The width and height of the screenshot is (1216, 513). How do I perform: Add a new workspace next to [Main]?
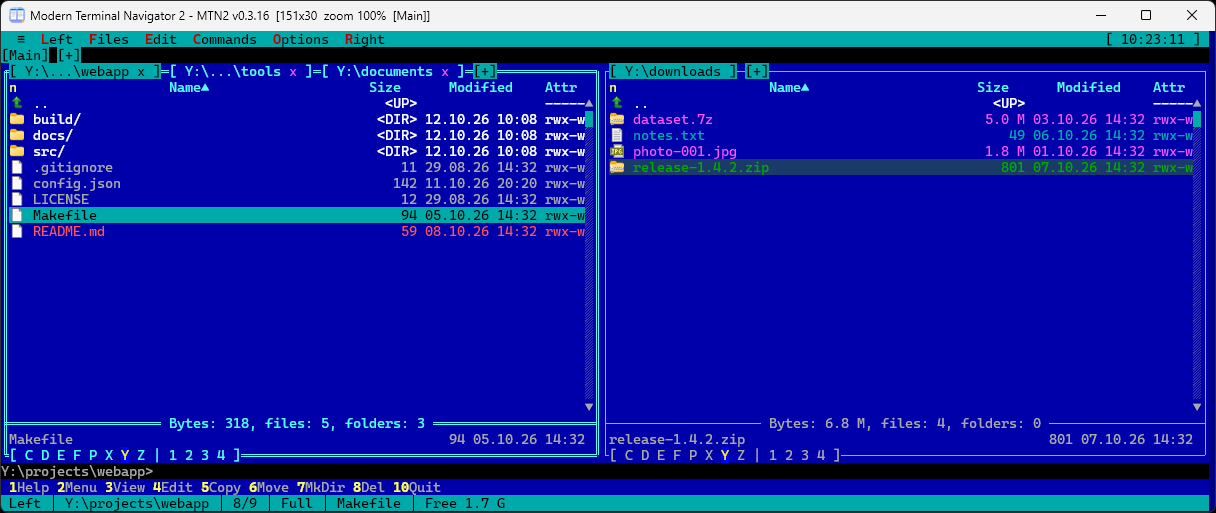(x=69, y=55)
